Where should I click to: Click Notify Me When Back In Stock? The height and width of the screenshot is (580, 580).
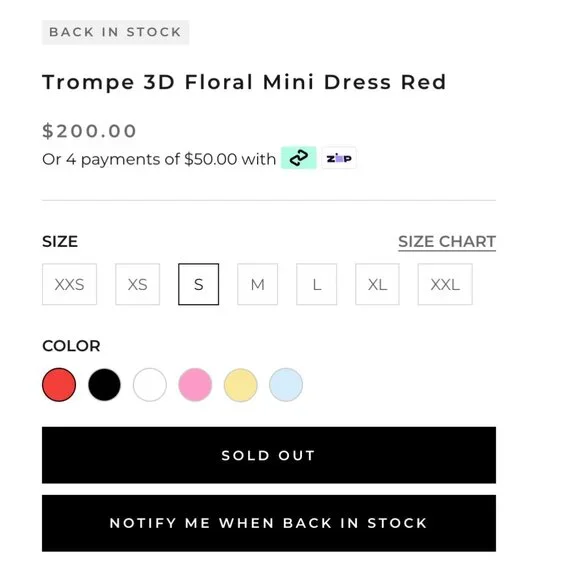[x=269, y=523]
